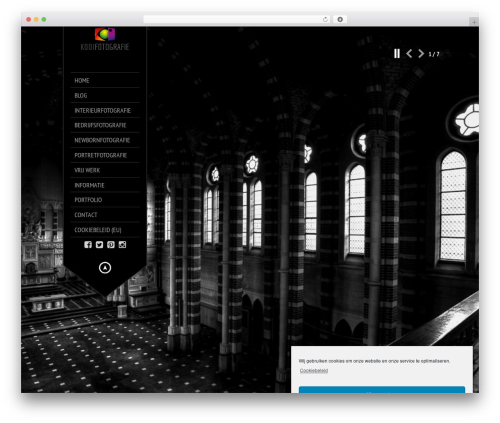Open the Informatie menu item
The width and height of the screenshot is (500, 423).
[105, 185]
